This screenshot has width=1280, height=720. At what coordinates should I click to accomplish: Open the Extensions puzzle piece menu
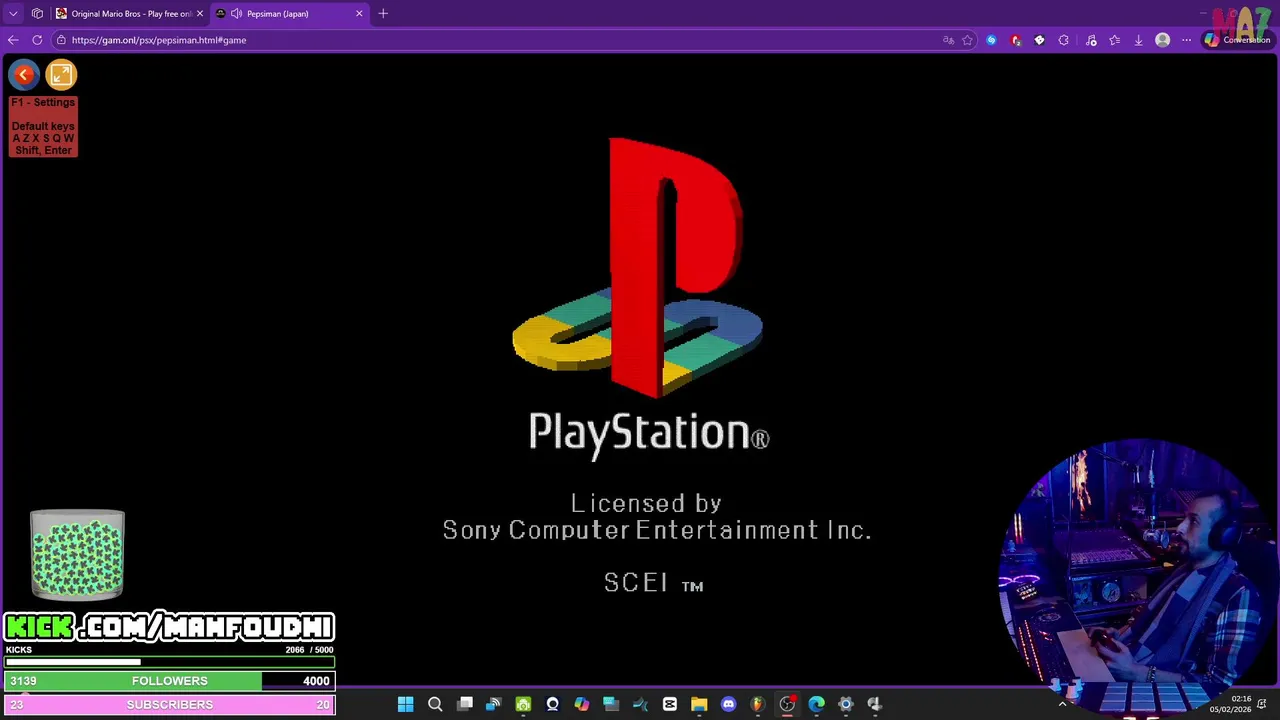point(1064,40)
